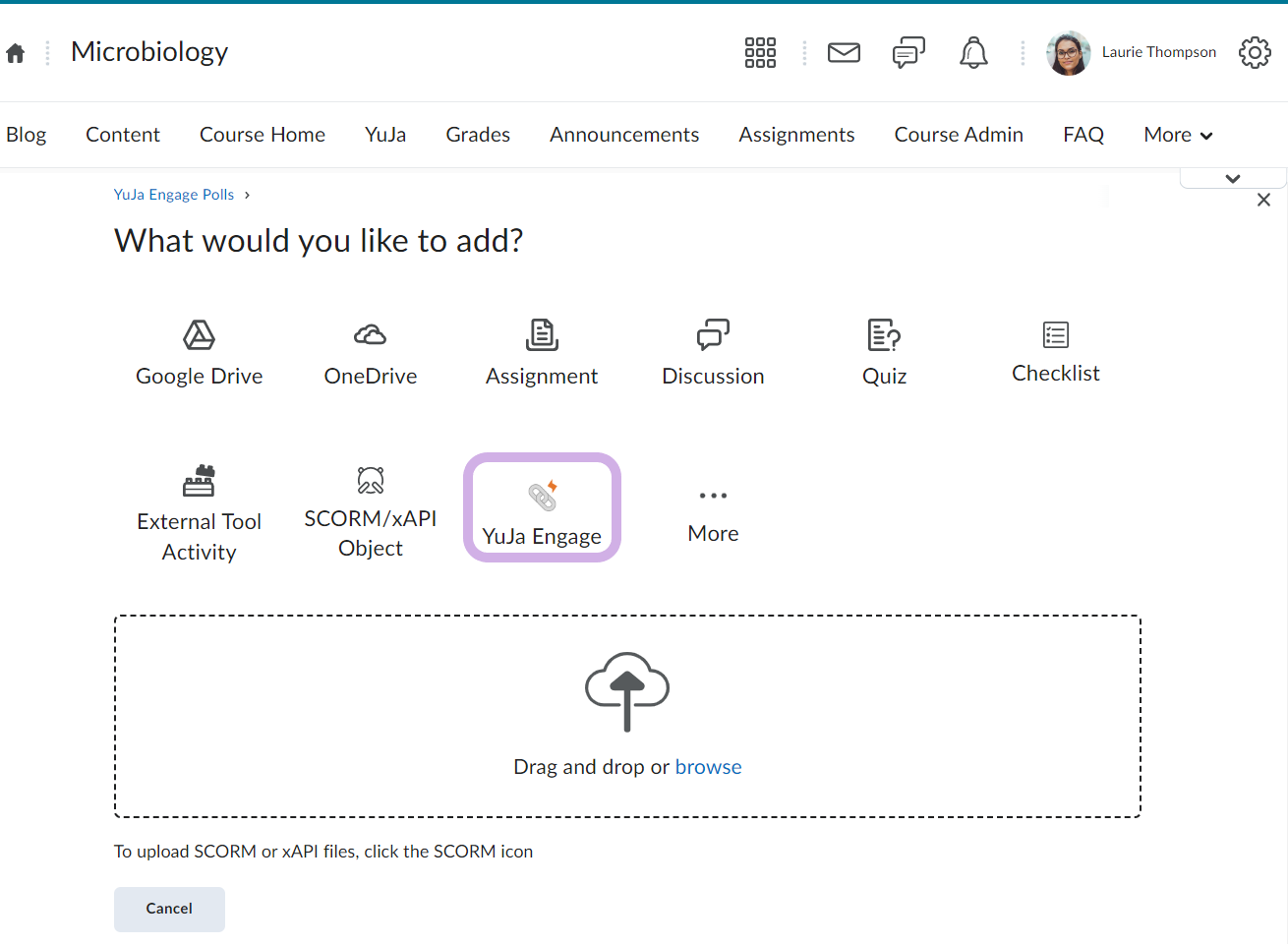Image resolution: width=1288 pixels, height=945 pixels.
Task: Show More add options ellipsis
Action: pos(713,515)
